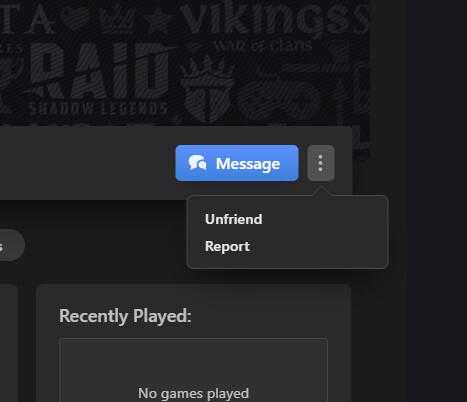Click the Vikings logo in the banner

click(x=275, y=20)
